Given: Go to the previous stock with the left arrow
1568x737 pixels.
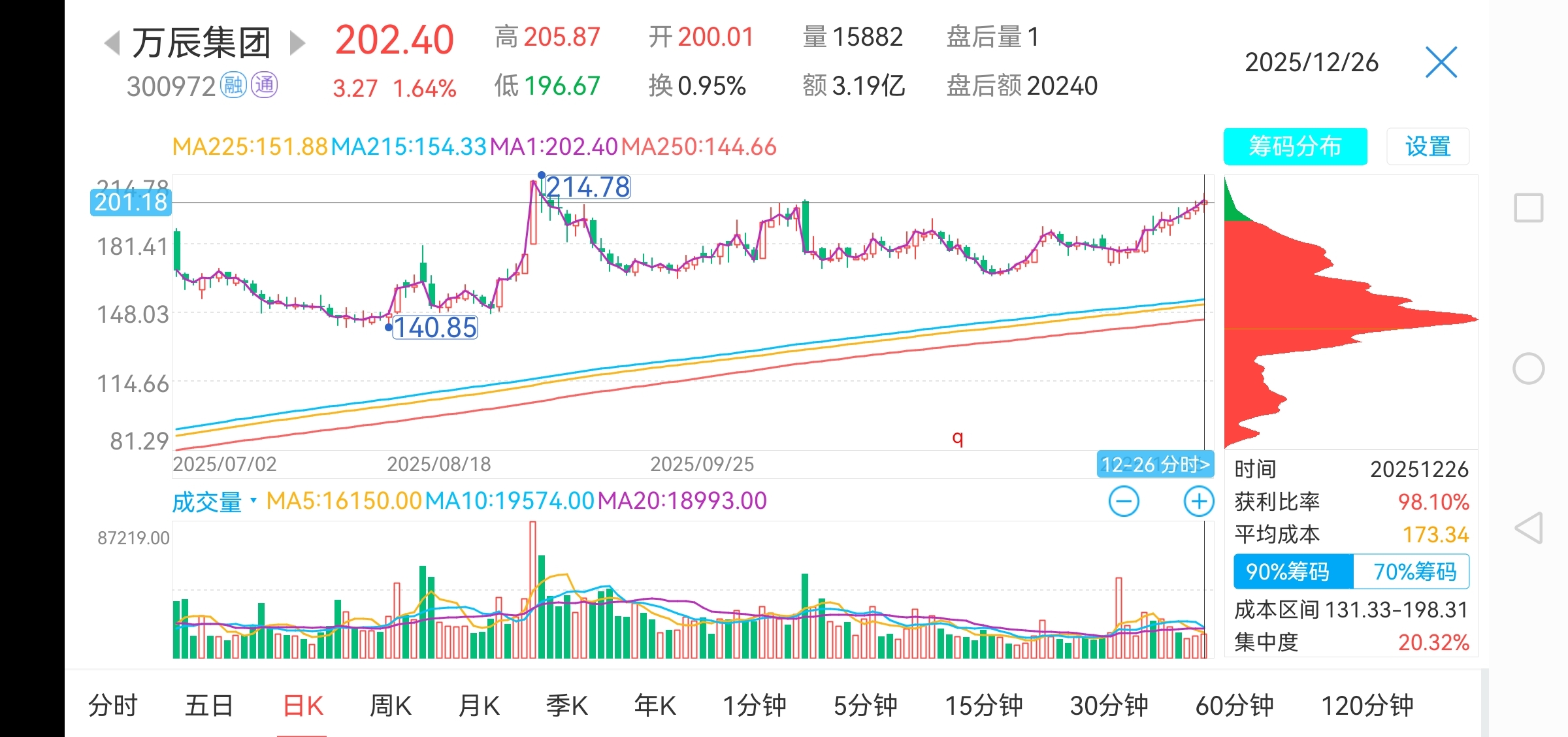Looking at the screenshot, I should [x=112, y=43].
